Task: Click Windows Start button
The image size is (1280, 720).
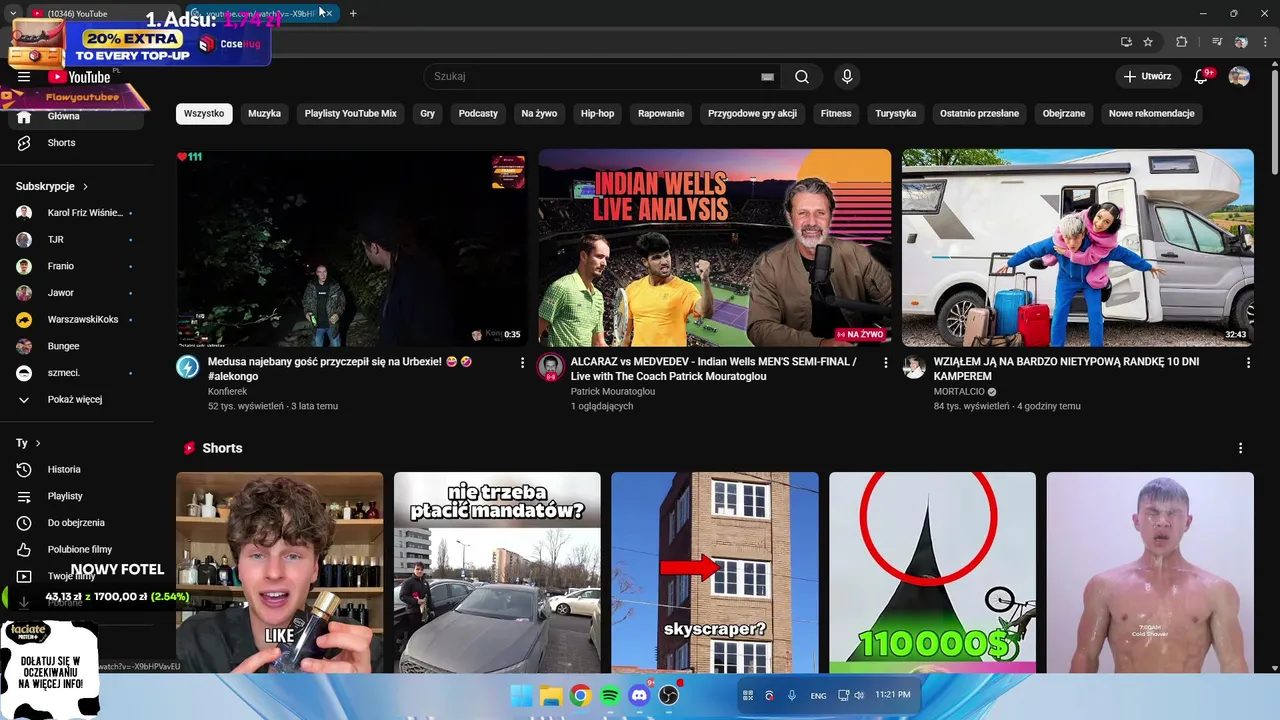Action: point(522,696)
